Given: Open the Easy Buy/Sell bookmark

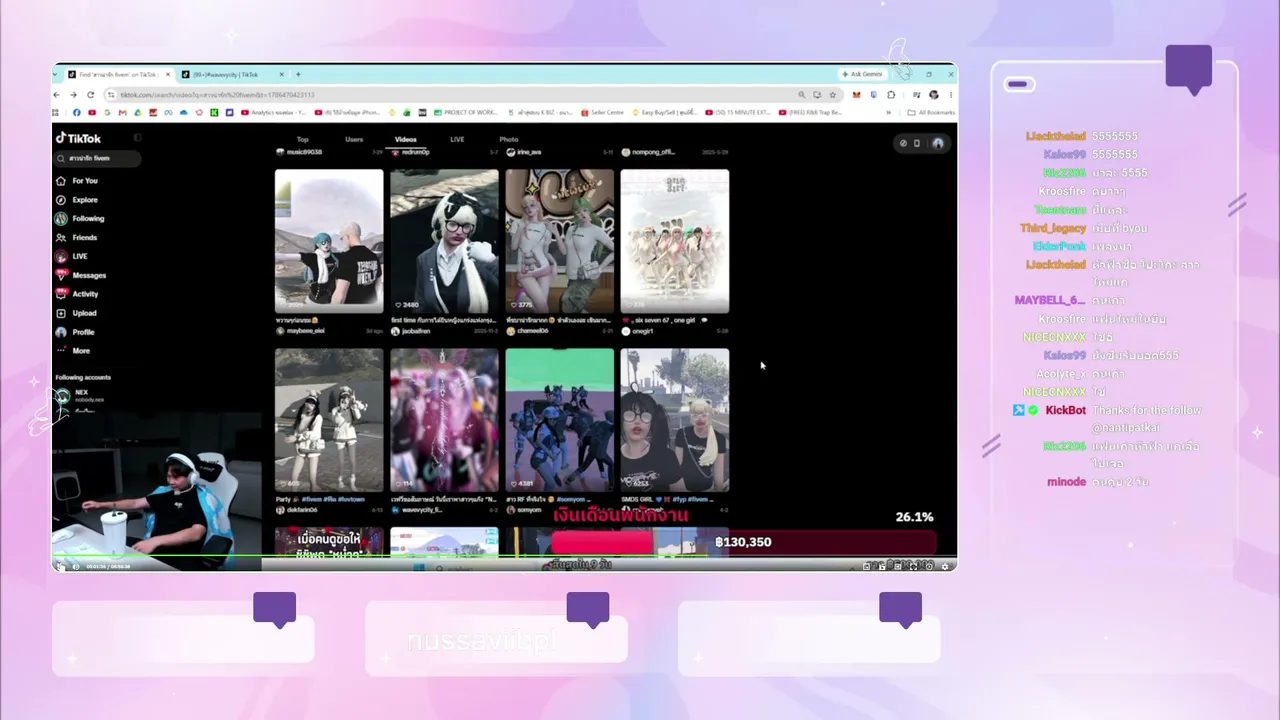Looking at the screenshot, I should (664, 113).
